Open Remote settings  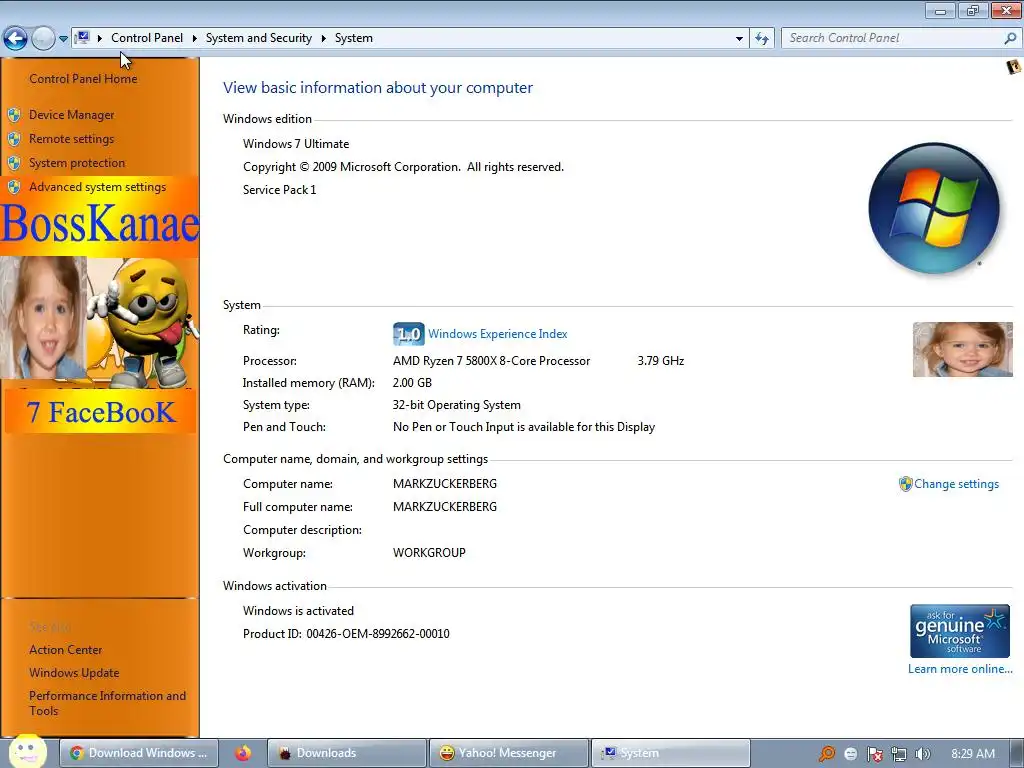[x=71, y=138]
